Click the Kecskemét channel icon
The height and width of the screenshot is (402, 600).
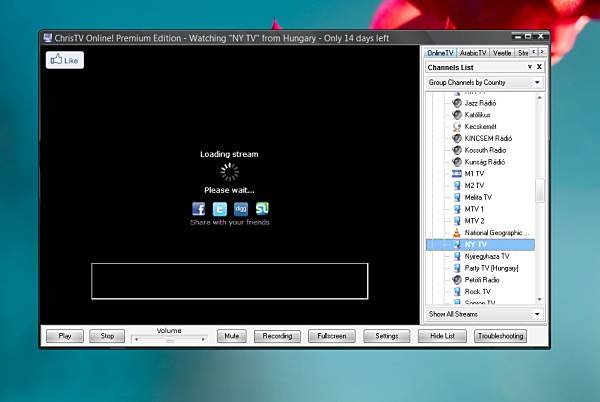click(457, 127)
